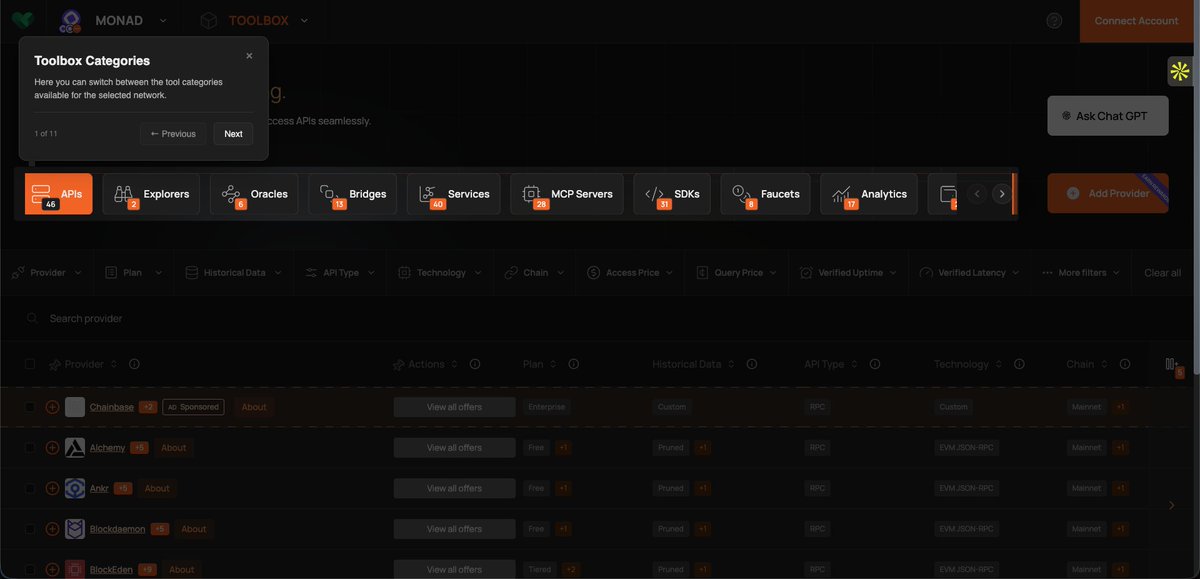
Task: Click the Add Provider button
Action: 1108,193
